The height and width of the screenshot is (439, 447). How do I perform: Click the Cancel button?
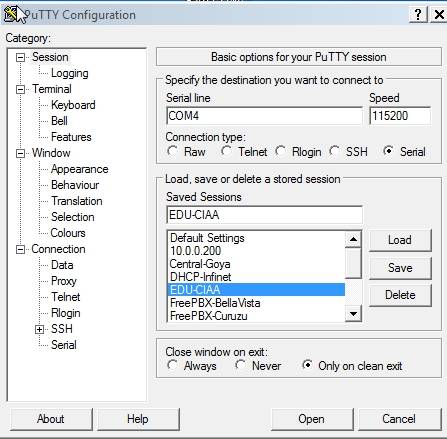point(399,419)
